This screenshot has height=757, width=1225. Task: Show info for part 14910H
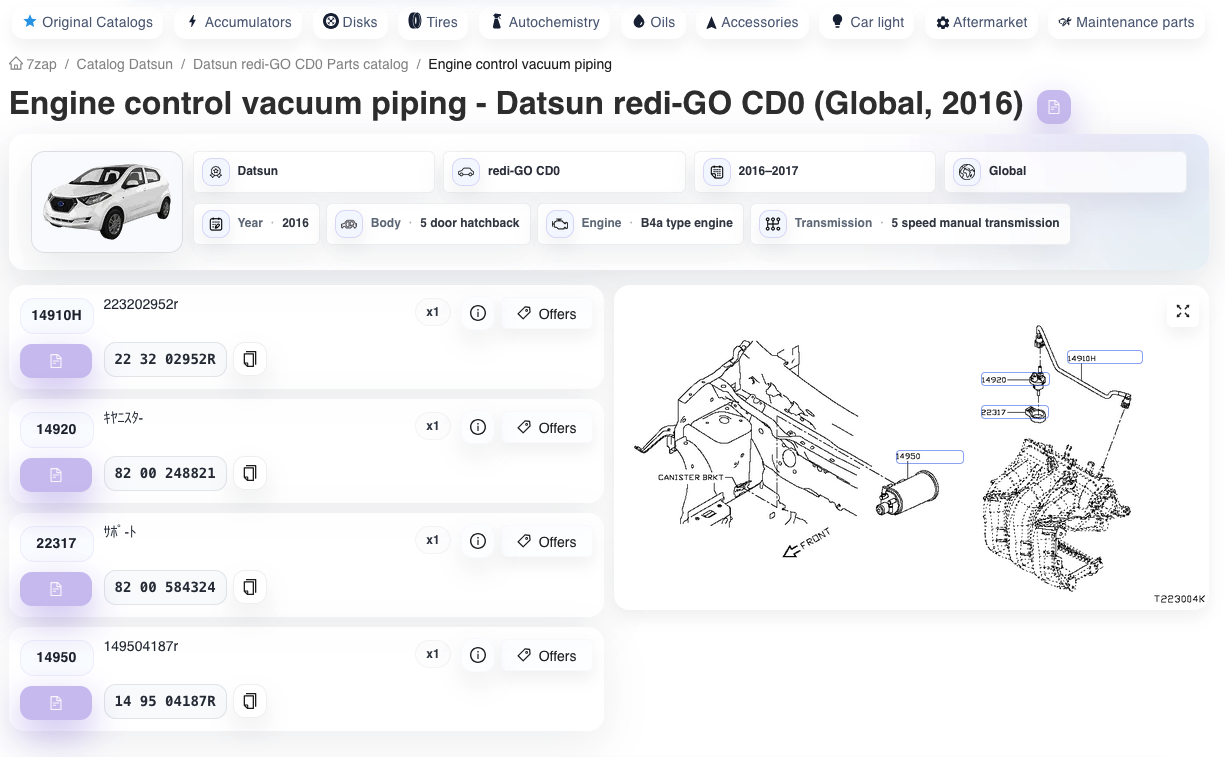(478, 313)
